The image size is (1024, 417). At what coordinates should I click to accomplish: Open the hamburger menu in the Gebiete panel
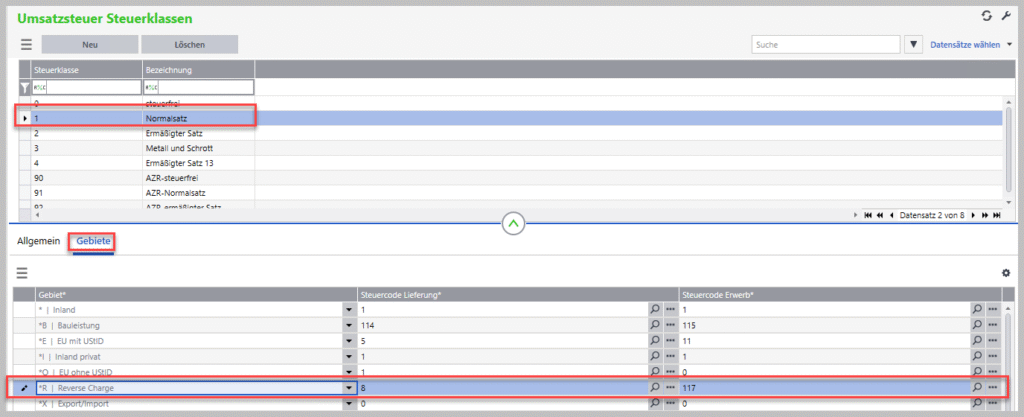click(22, 272)
